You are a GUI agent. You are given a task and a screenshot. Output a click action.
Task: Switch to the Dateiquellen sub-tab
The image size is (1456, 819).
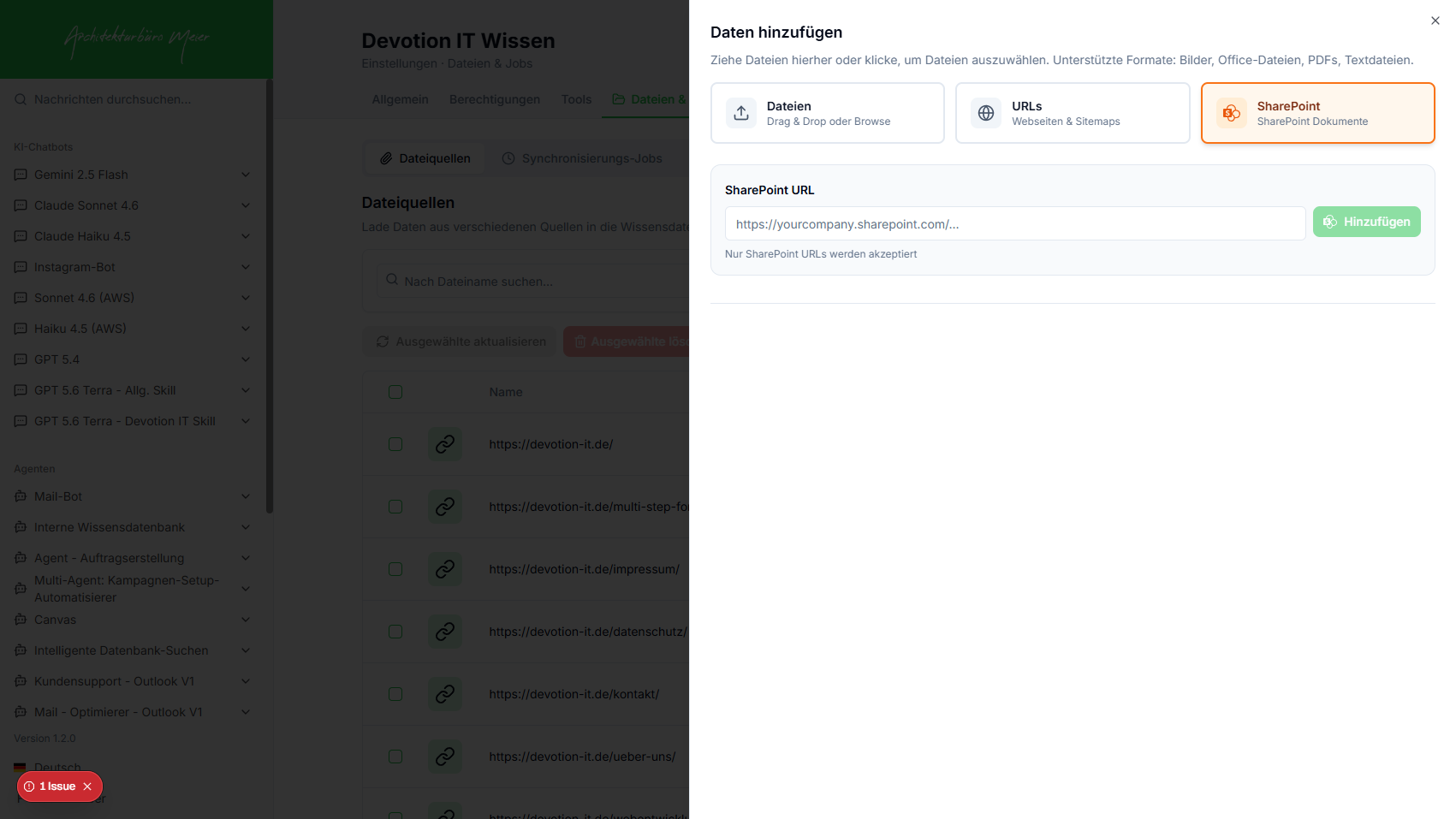[x=425, y=158]
